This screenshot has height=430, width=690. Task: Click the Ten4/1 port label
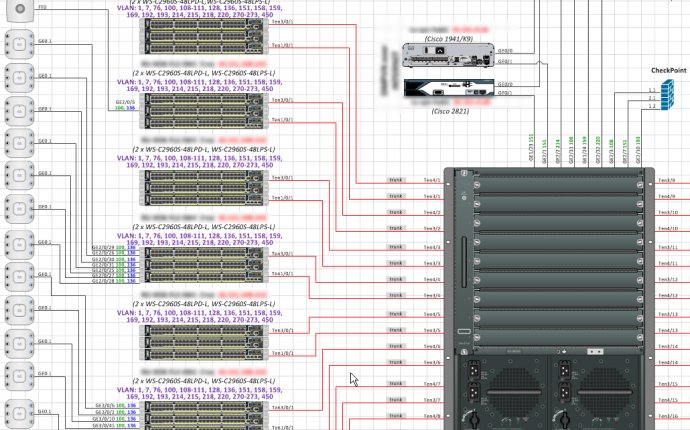click(x=432, y=180)
